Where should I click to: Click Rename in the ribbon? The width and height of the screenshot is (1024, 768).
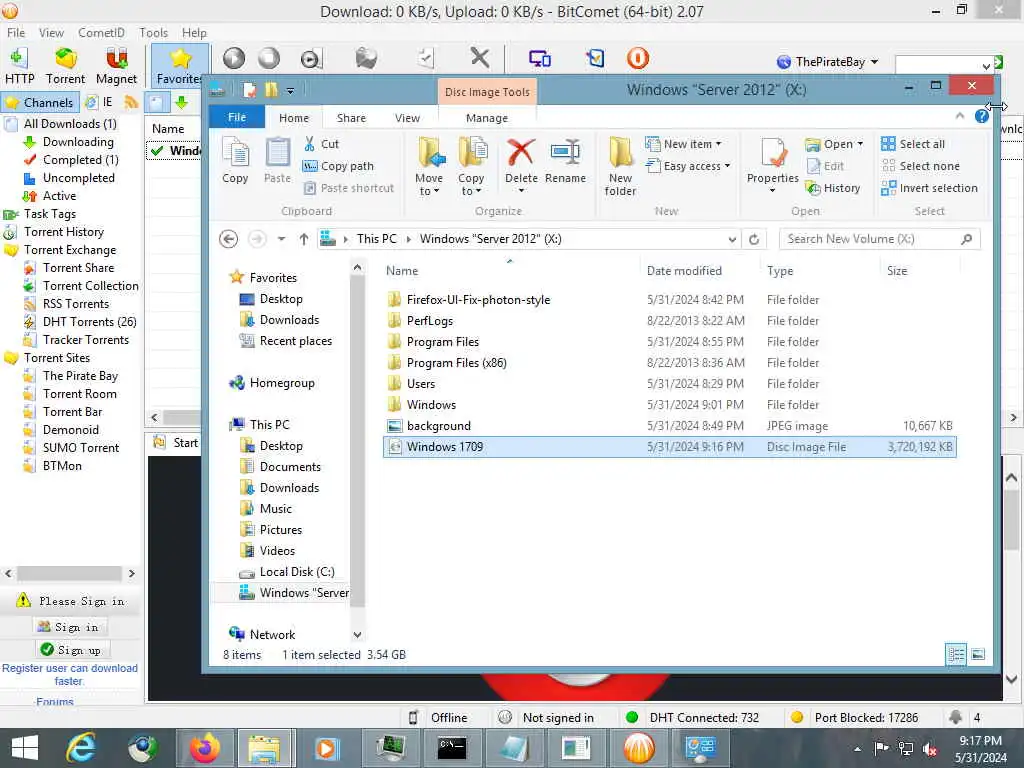tap(566, 161)
